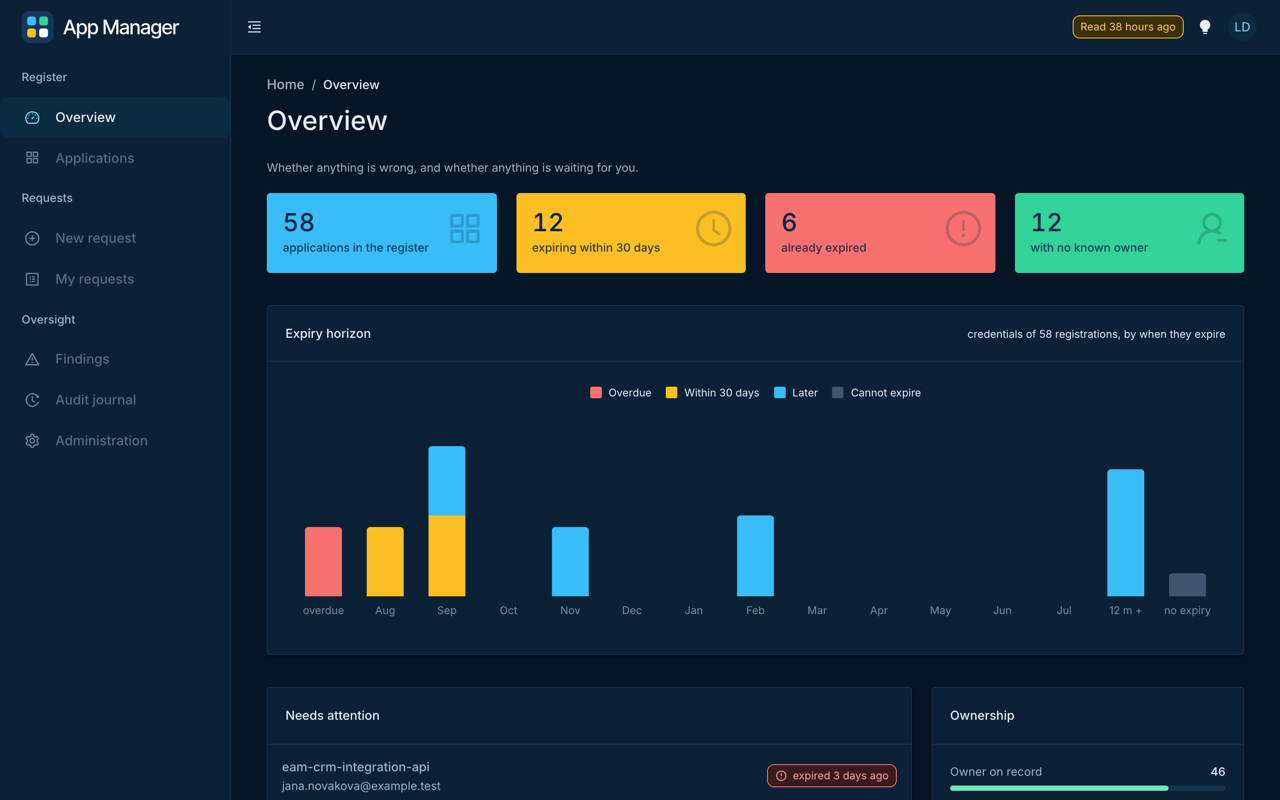This screenshot has height=800, width=1280.
Task: Click the Administration gear icon
Action: pyautogui.click(x=32, y=441)
